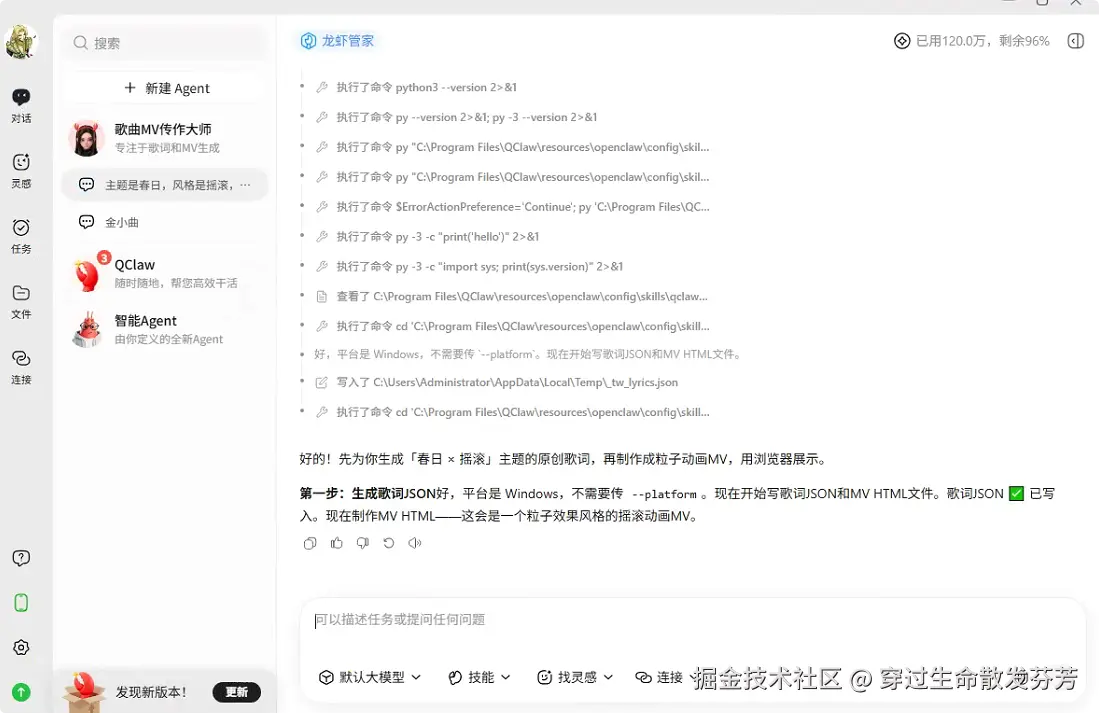The height and width of the screenshot is (713, 1099).
Task: Click the green upload arrow icon
Action: point(21,693)
